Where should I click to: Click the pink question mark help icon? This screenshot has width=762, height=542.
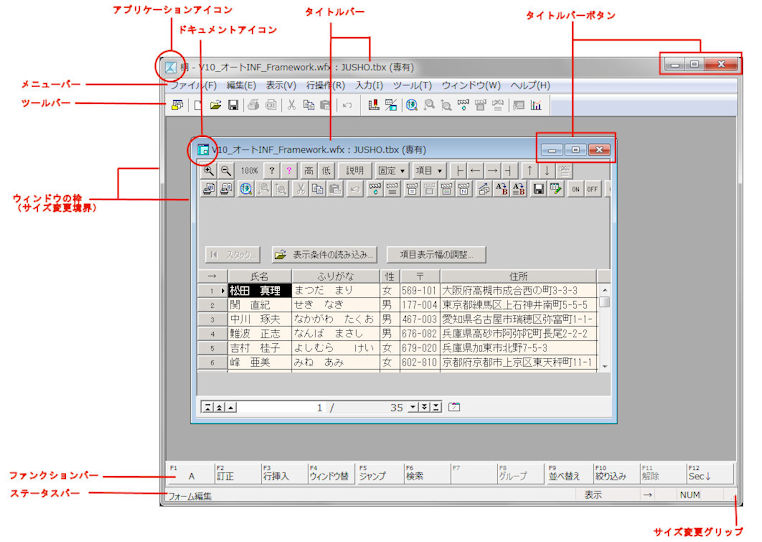[289, 171]
